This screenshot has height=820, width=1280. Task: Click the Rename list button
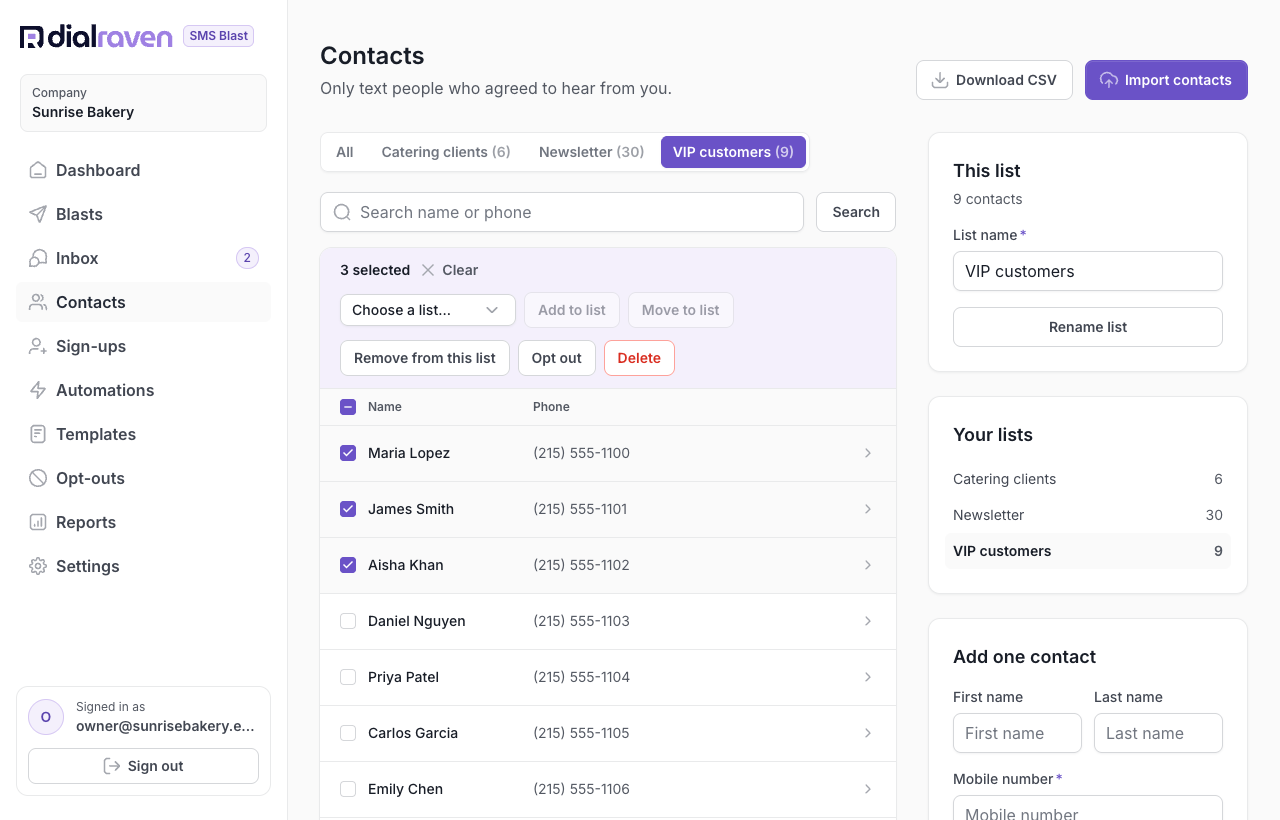click(1088, 327)
